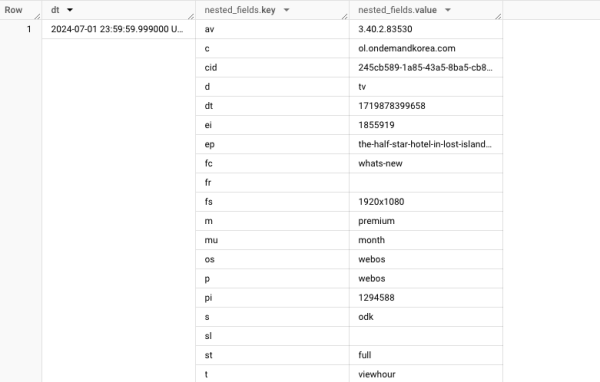The width and height of the screenshot is (600, 382).
Task: Open the dt column dropdown arrow
Action: coord(70,10)
